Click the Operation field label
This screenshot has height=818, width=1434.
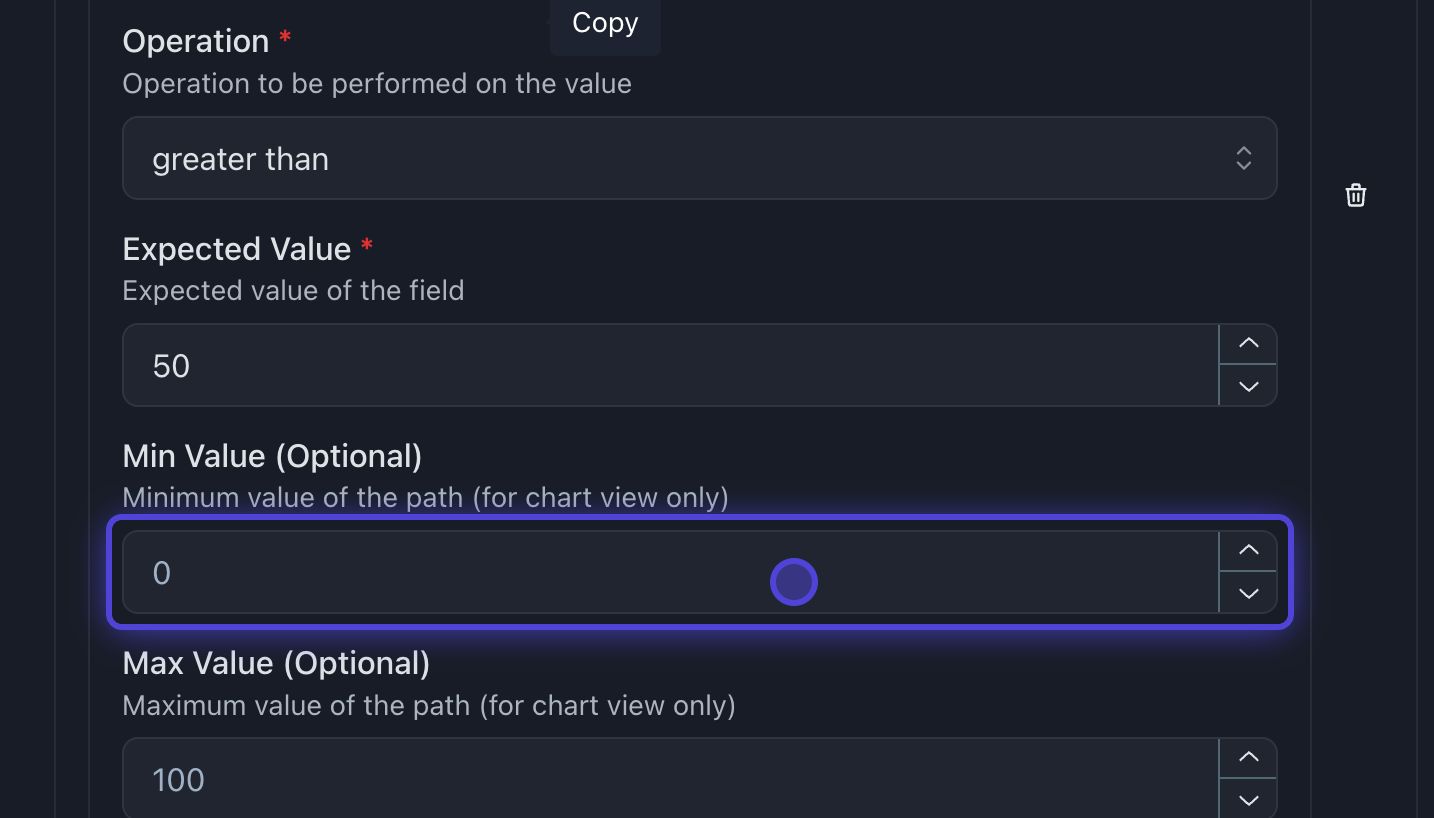(196, 42)
